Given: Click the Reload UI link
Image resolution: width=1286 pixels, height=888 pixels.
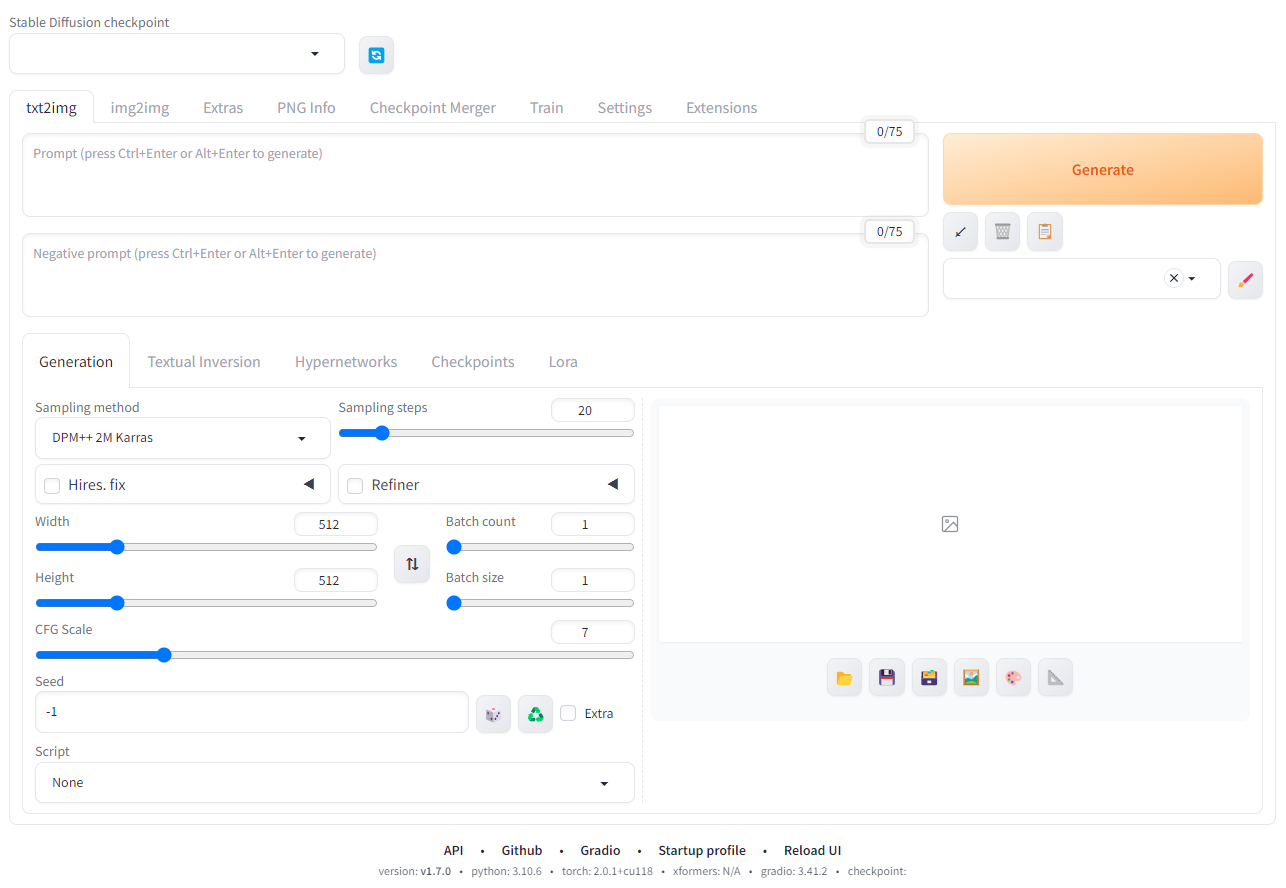Looking at the screenshot, I should tap(813, 851).
